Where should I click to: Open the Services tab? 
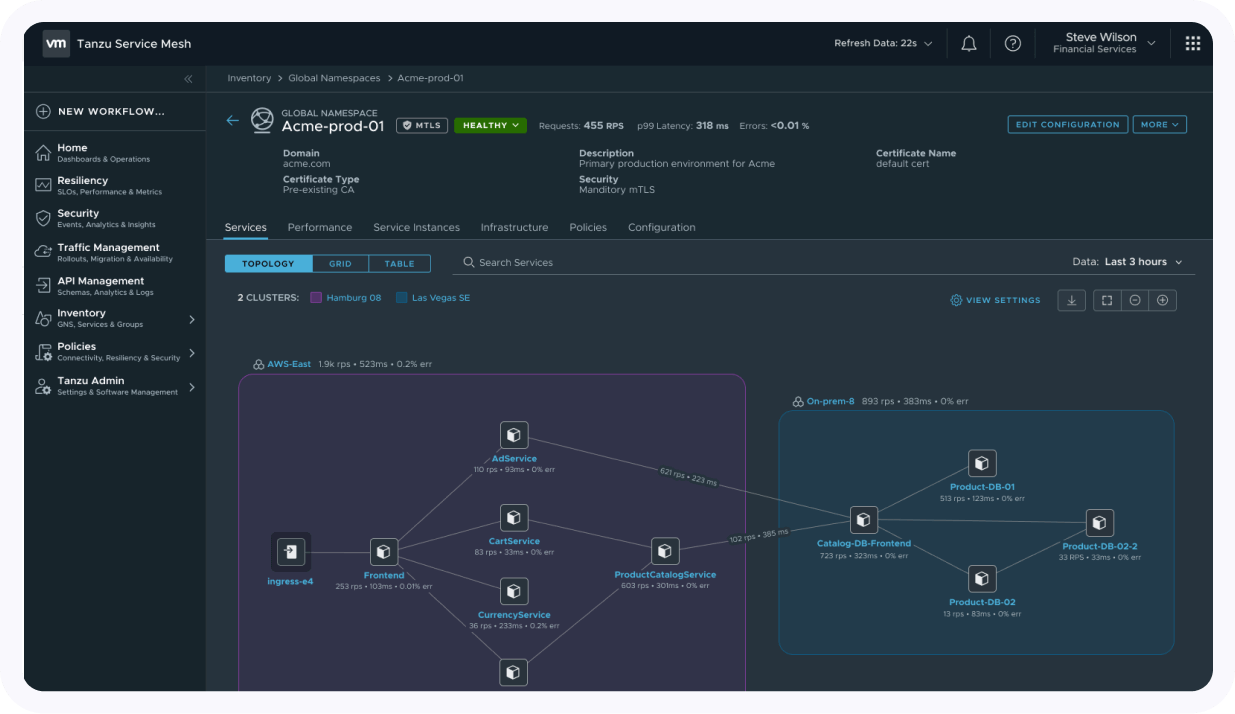246,228
